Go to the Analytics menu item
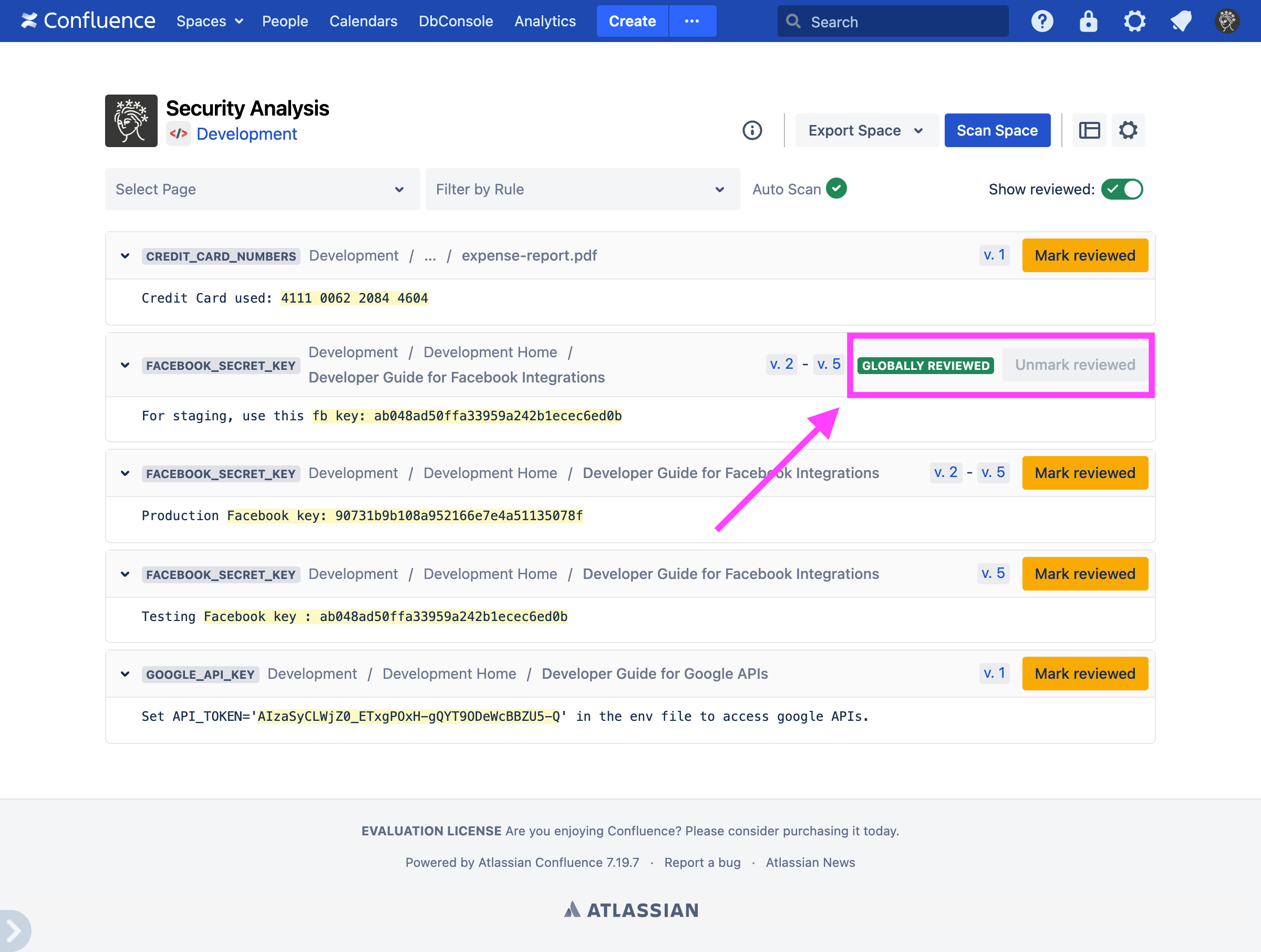The image size is (1261, 952). coord(544,21)
